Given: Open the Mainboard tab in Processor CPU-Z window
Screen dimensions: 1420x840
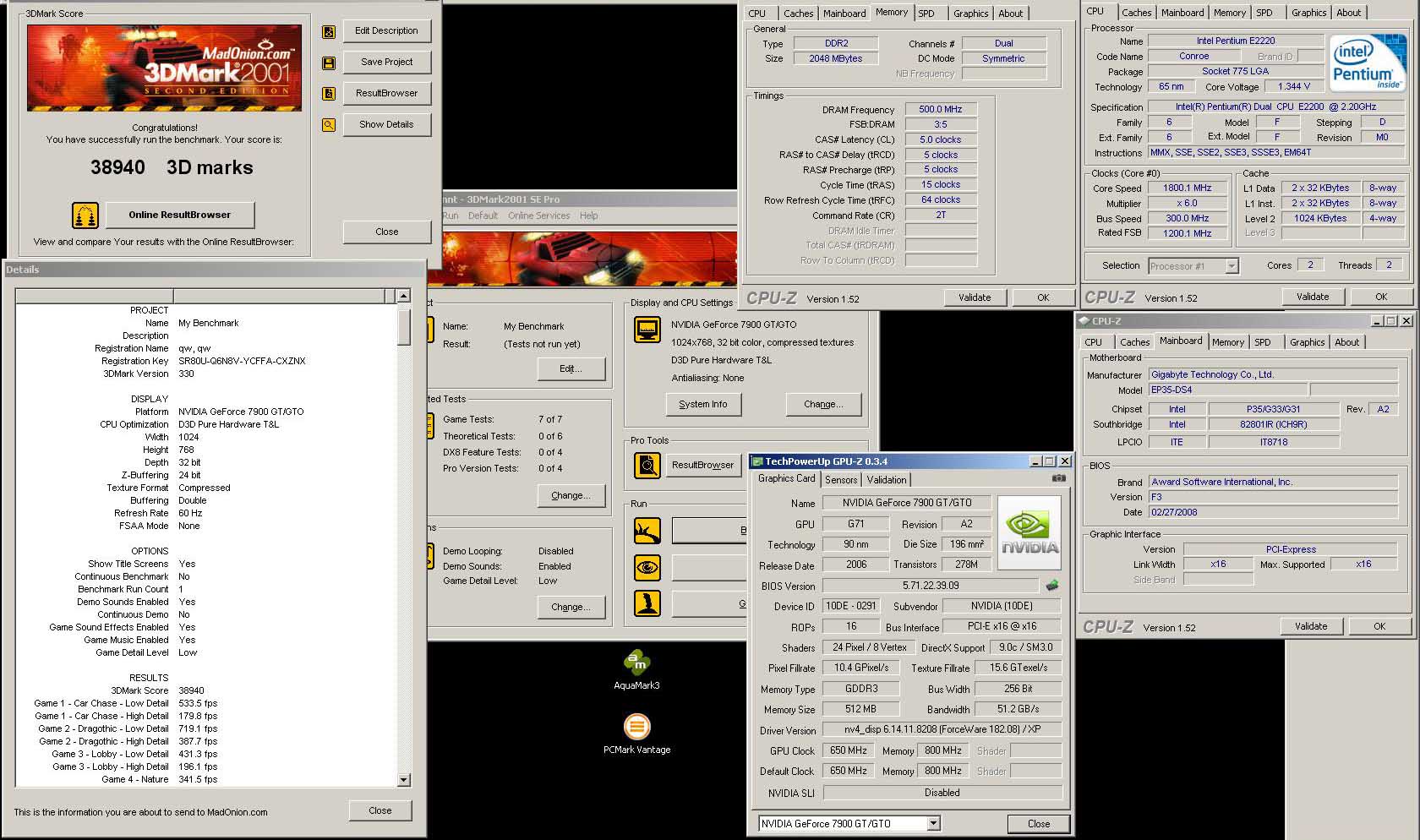Looking at the screenshot, I should tap(1182, 13).
